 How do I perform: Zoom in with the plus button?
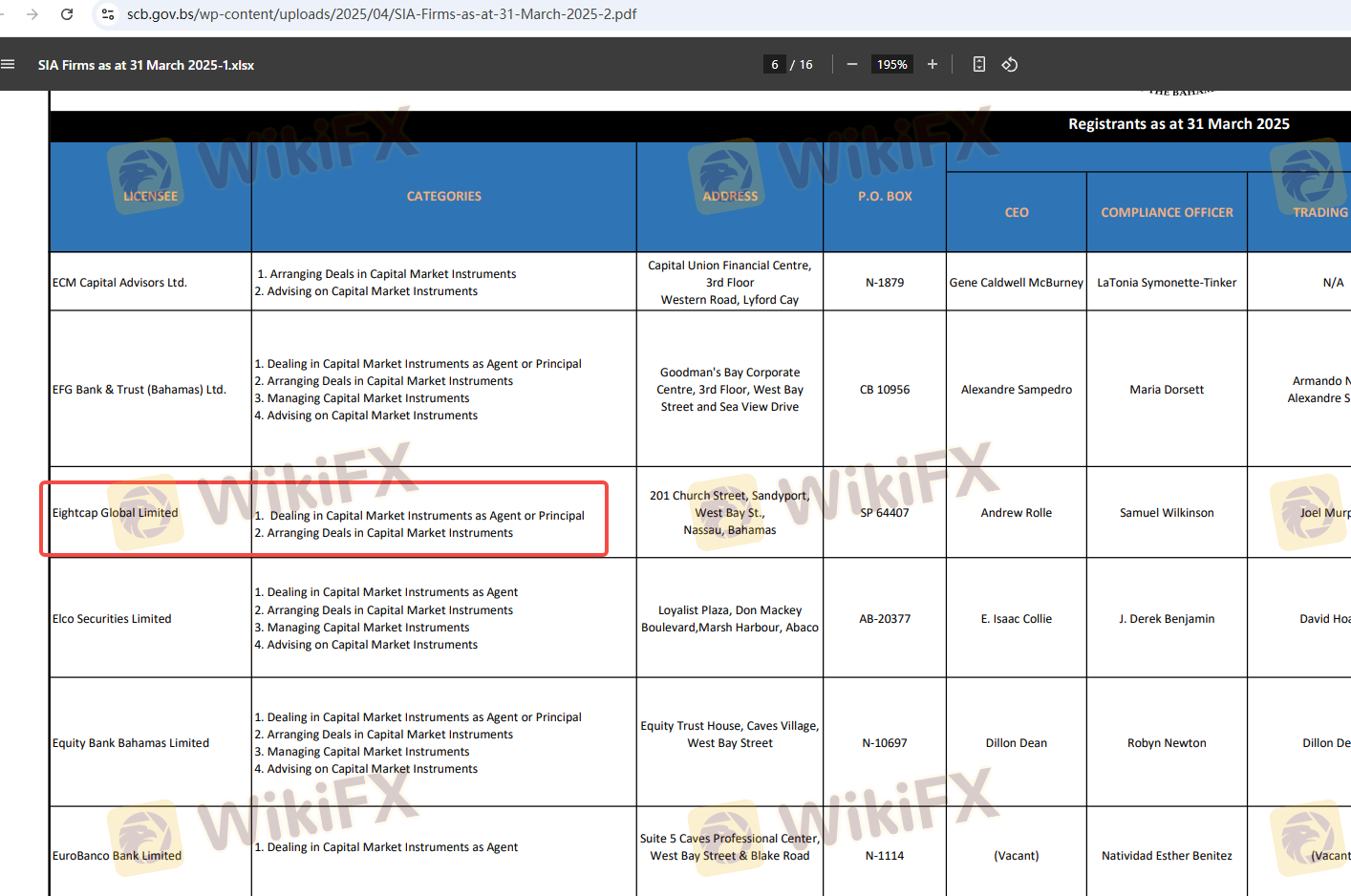[933, 65]
